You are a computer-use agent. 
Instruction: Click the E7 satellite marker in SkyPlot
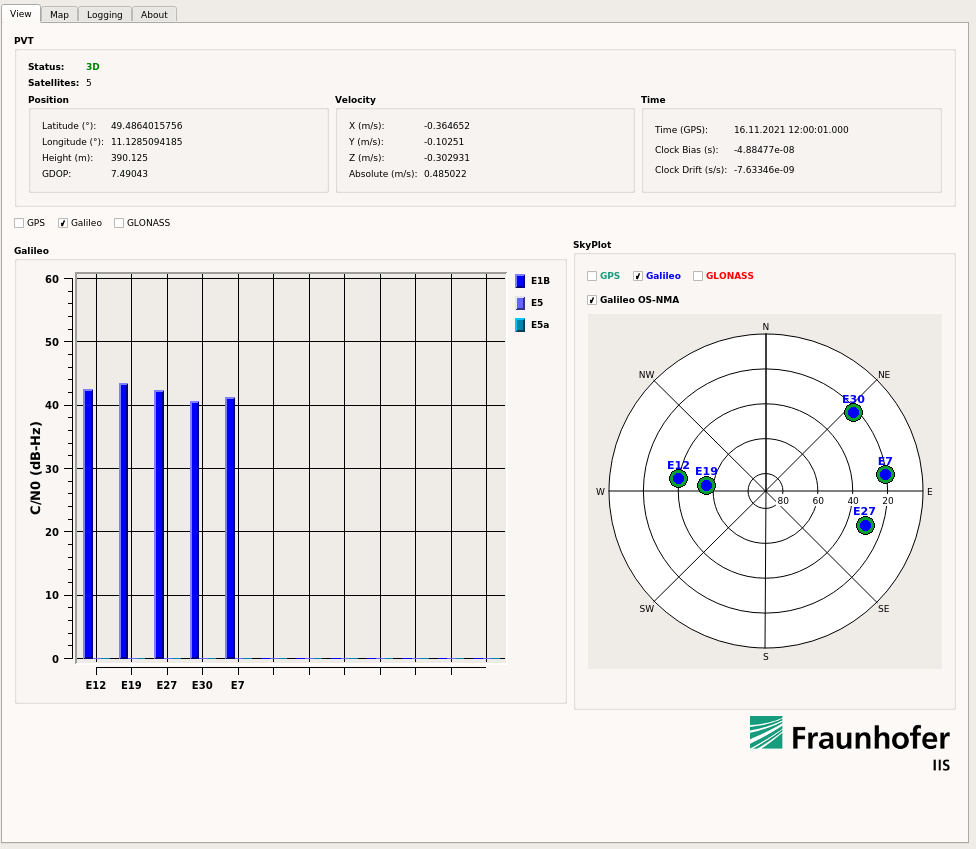885,474
